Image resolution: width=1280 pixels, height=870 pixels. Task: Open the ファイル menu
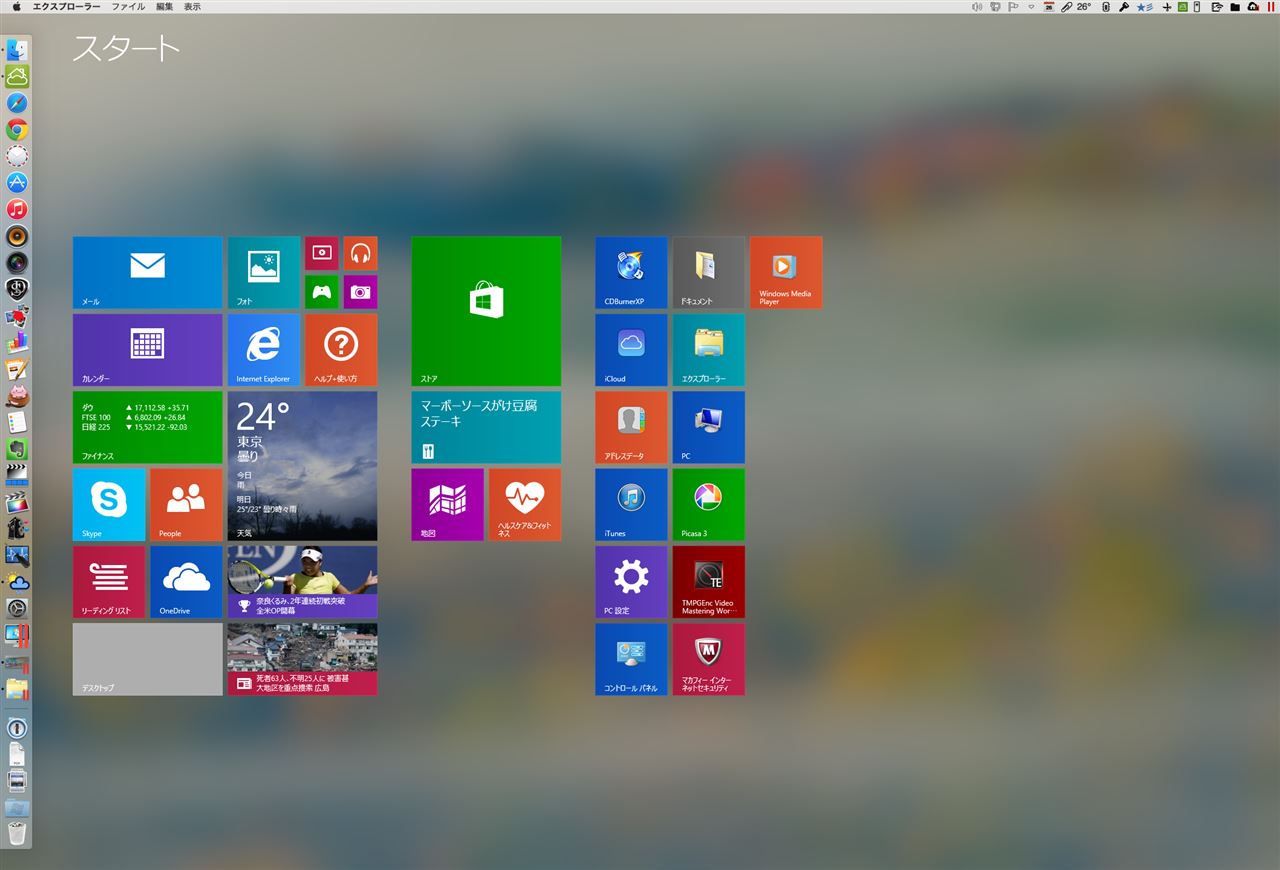pyautogui.click(x=128, y=7)
